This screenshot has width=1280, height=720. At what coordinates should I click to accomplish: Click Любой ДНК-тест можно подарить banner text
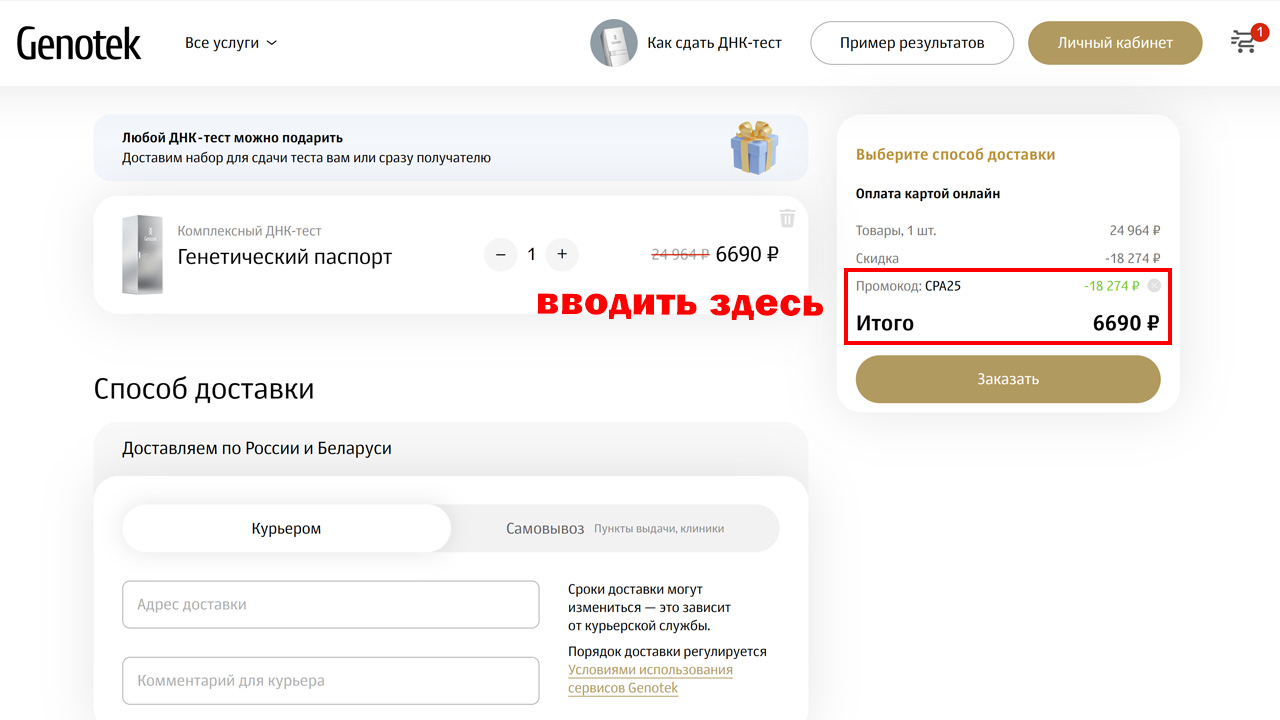pos(233,138)
